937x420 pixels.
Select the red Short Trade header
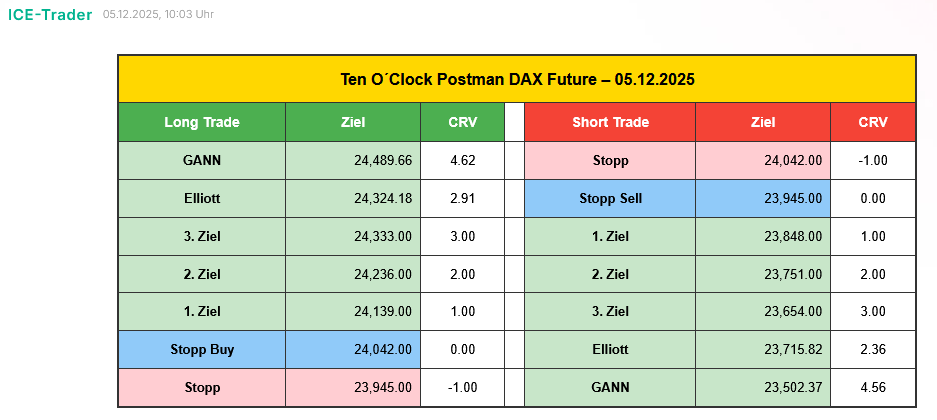[x=610, y=122]
